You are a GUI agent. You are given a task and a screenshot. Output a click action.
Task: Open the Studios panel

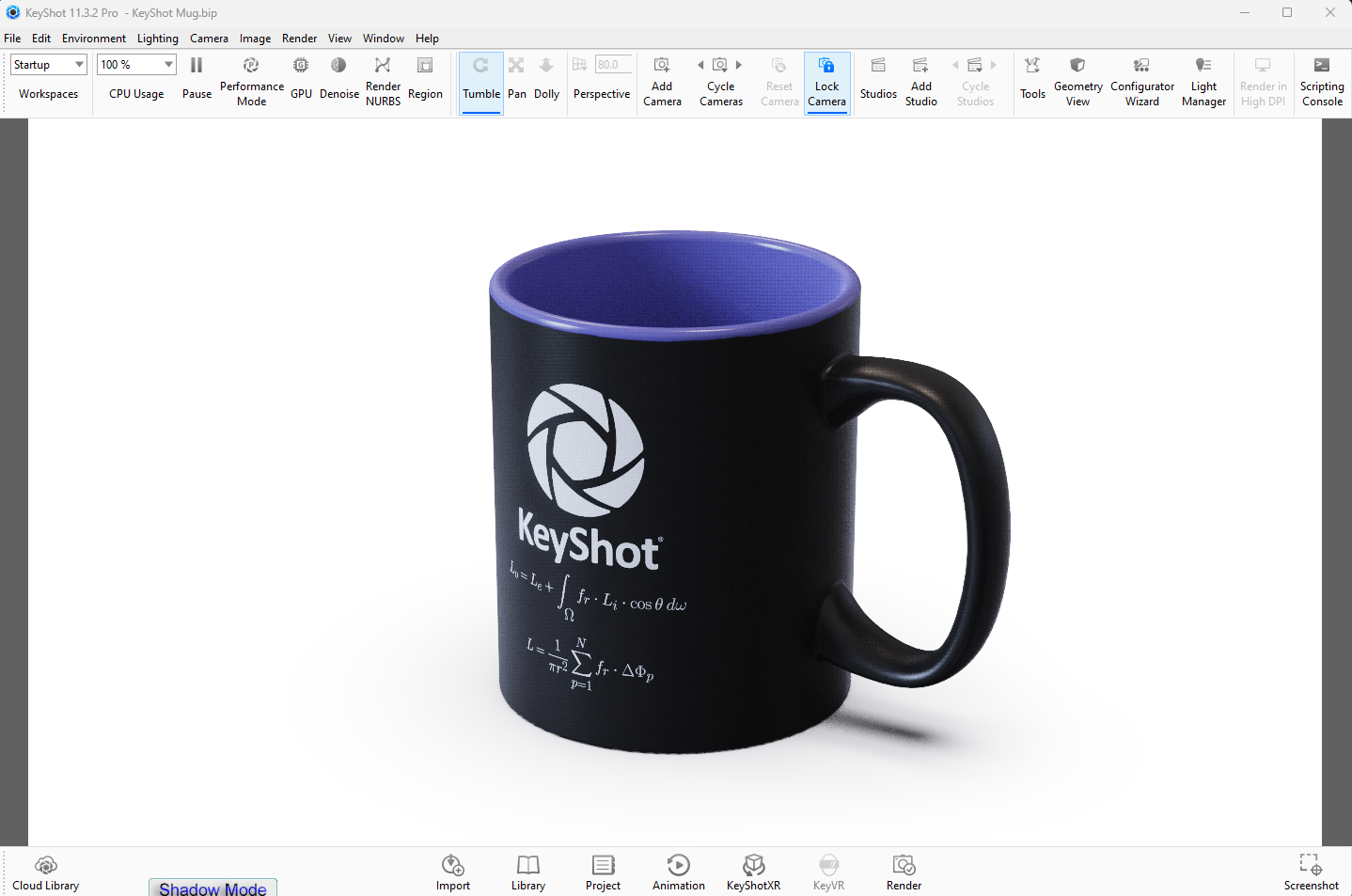[878, 78]
